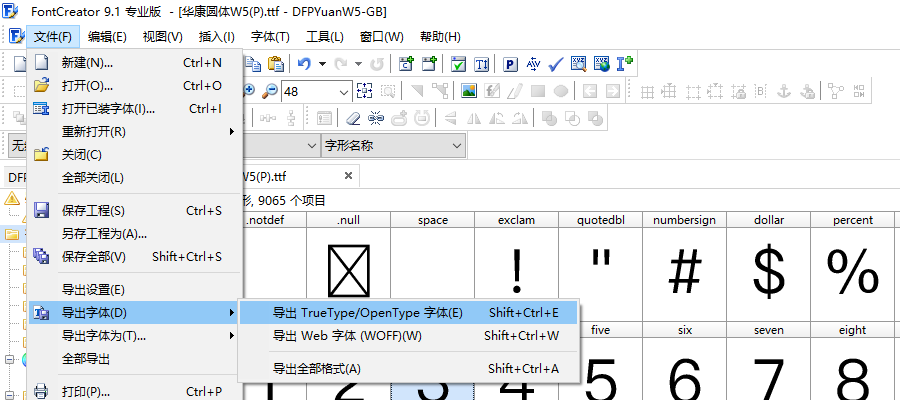900x400 pixels.
Task: Click the union contours circles icon
Action: pos(550,118)
